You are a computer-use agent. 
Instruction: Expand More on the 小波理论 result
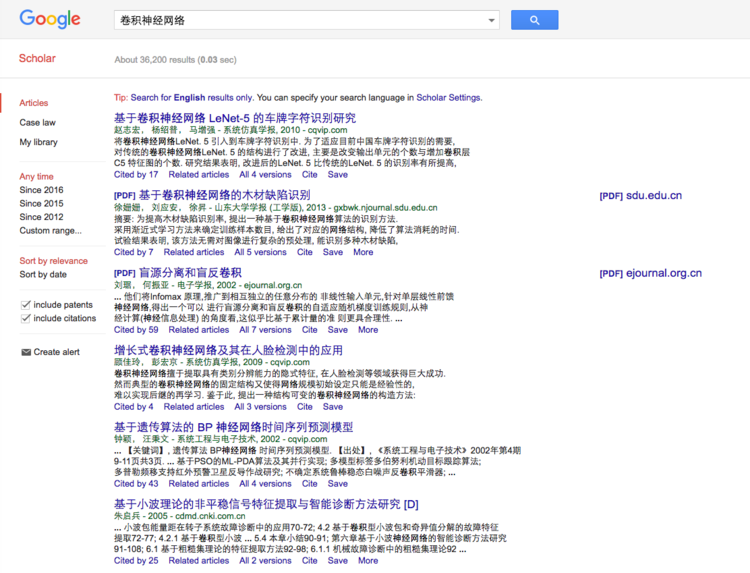368,561
